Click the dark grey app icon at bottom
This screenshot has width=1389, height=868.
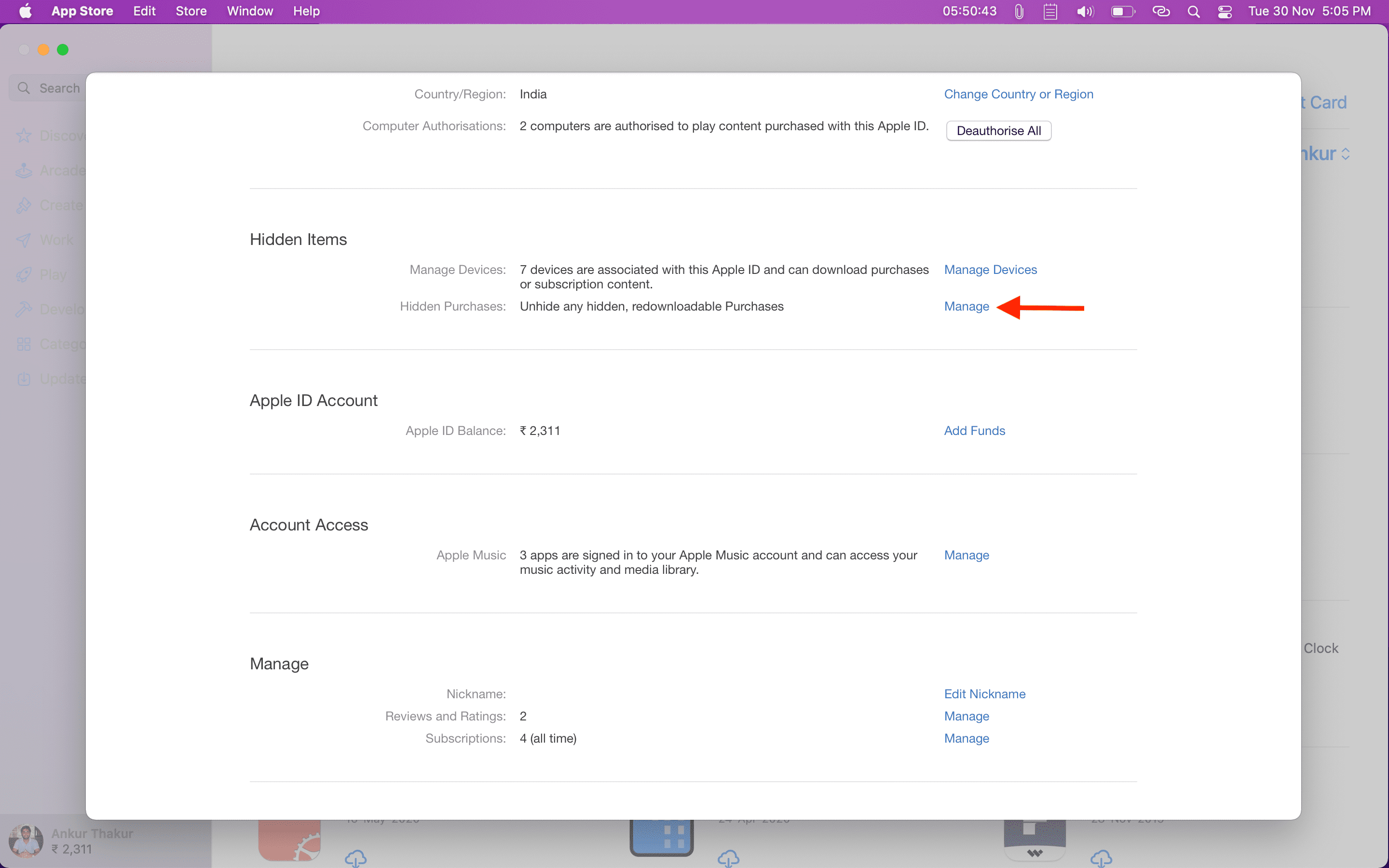(x=1035, y=841)
